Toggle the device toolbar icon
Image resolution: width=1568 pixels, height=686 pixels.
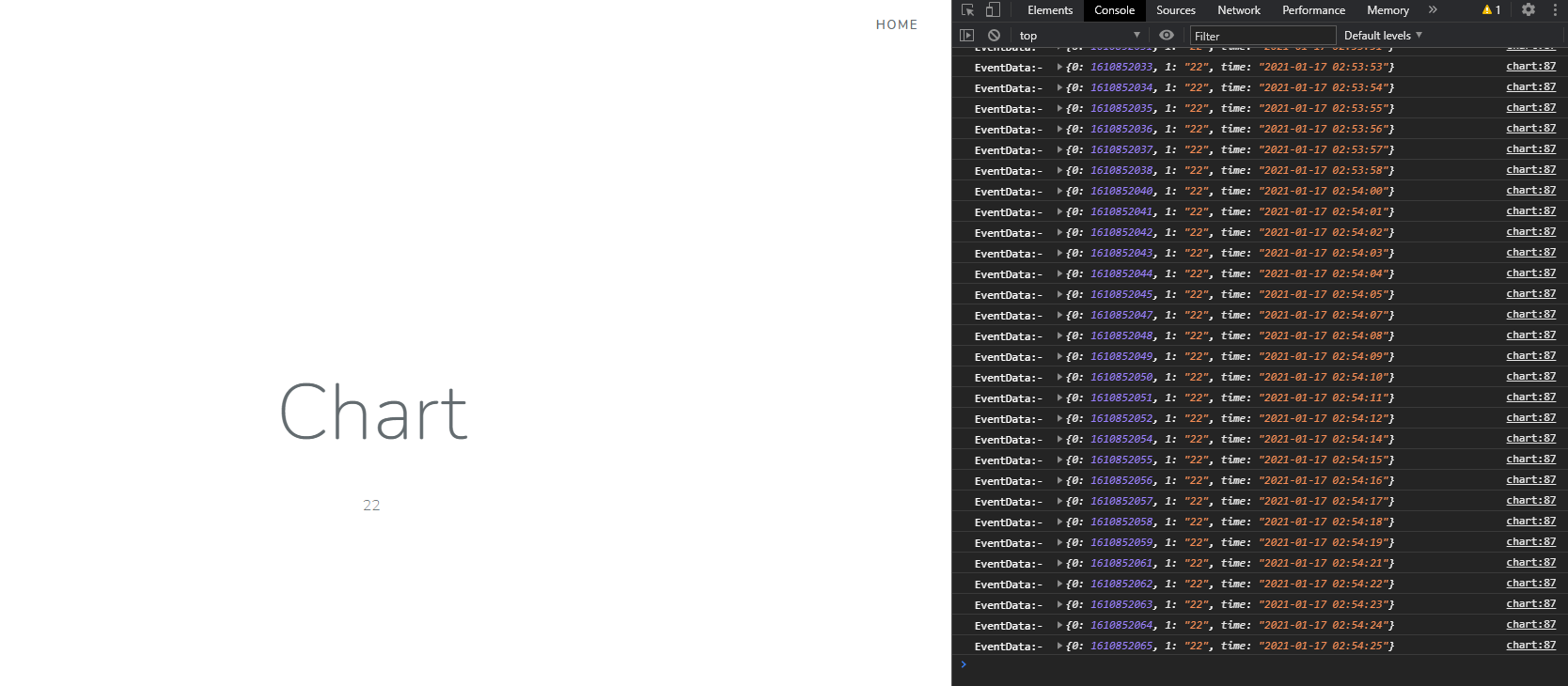tap(993, 10)
